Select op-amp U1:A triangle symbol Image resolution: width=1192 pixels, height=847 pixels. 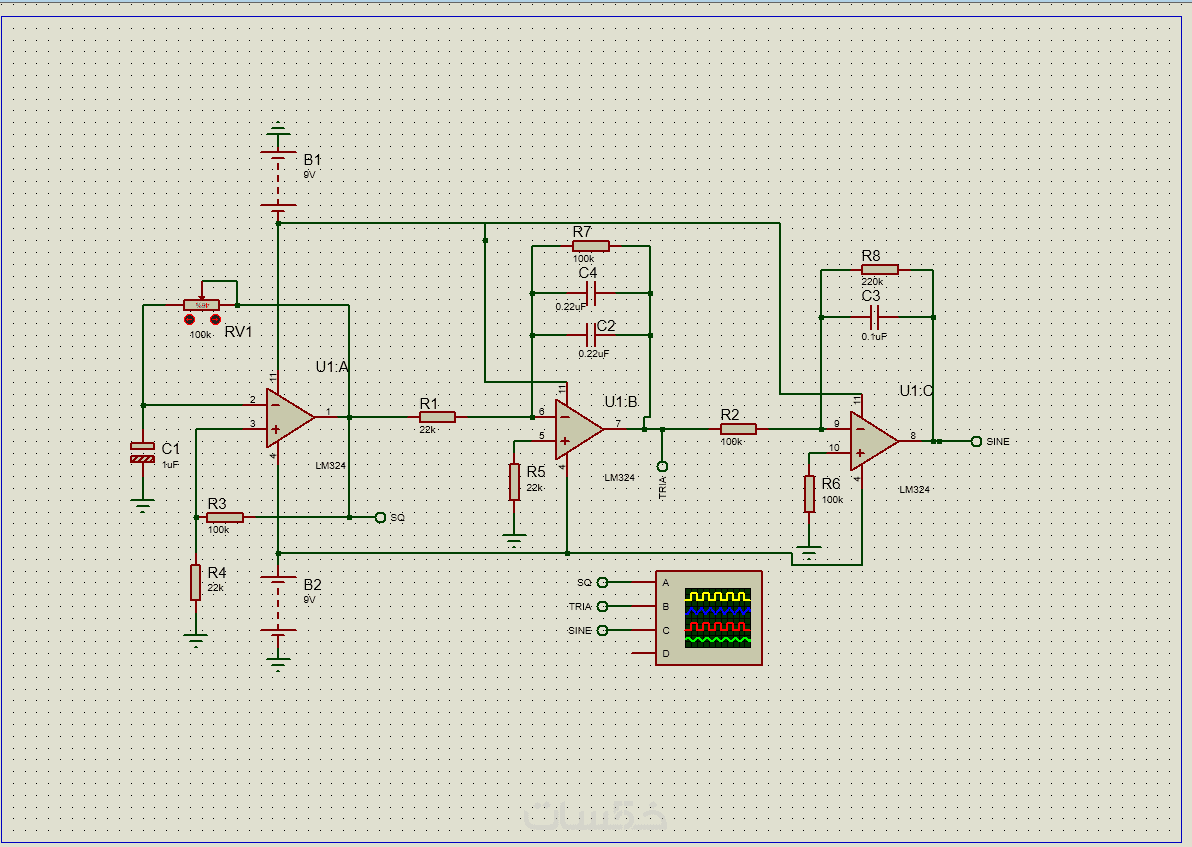point(290,417)
